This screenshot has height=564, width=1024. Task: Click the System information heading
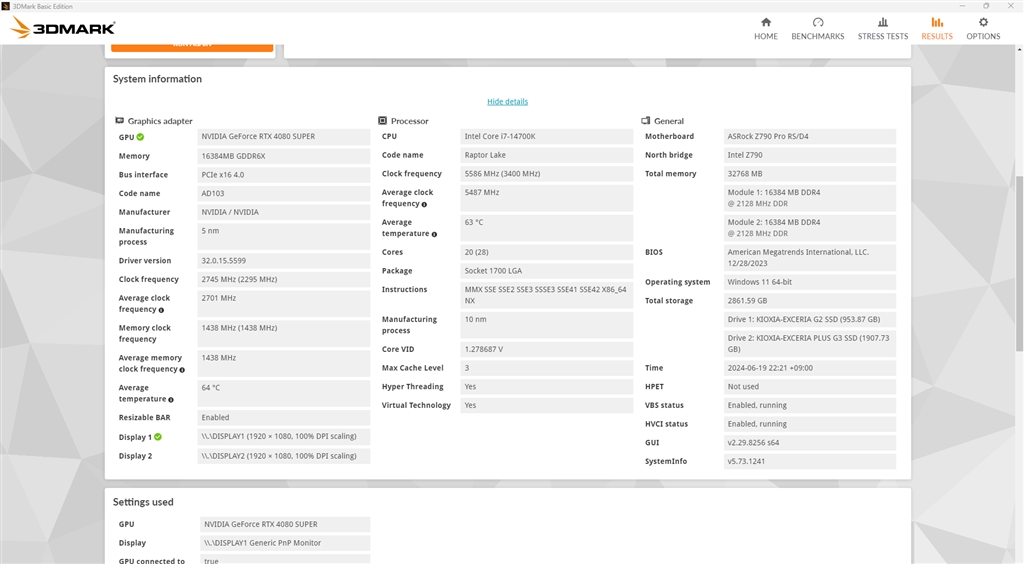157,79
